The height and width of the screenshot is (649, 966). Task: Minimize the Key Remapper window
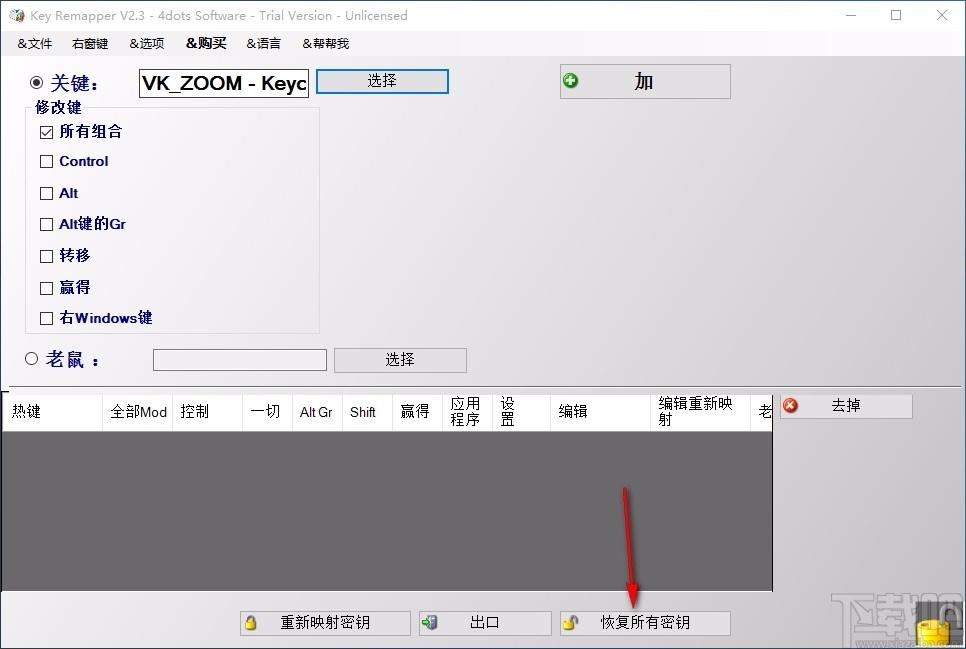coord(851,15)
